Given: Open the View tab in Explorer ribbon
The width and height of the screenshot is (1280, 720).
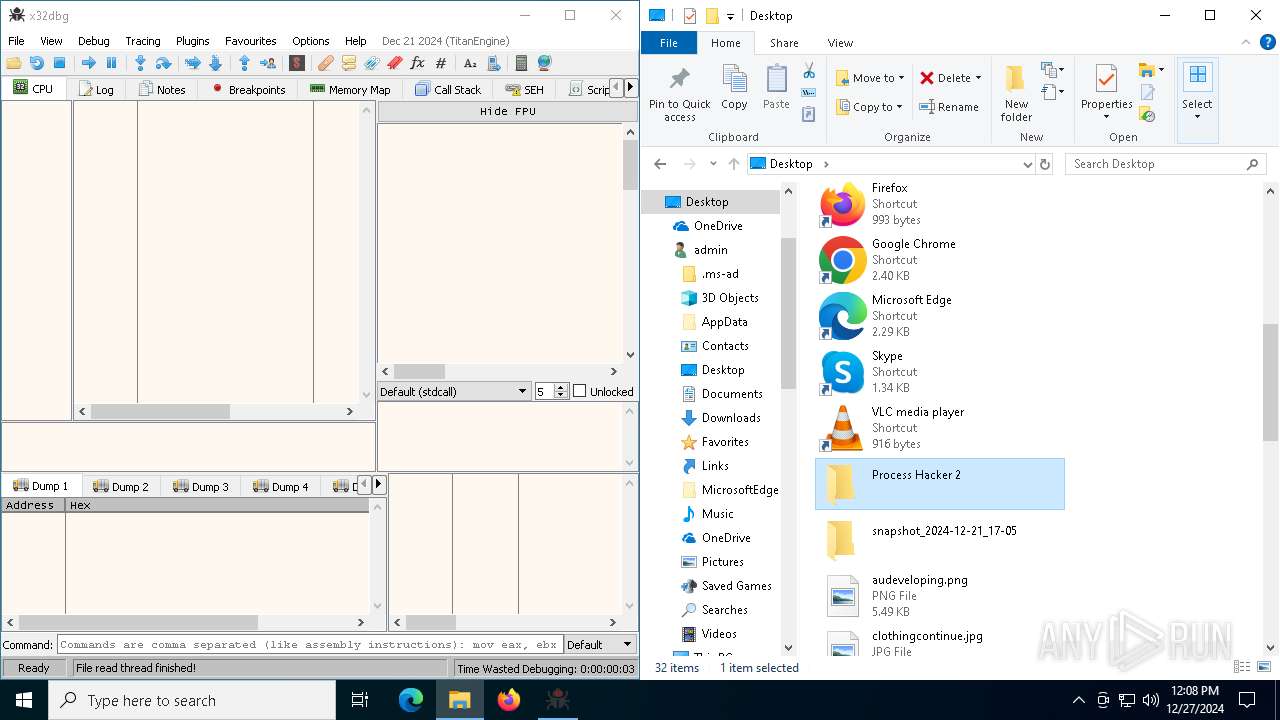Looking at the screenshot, I should point(840,43).
